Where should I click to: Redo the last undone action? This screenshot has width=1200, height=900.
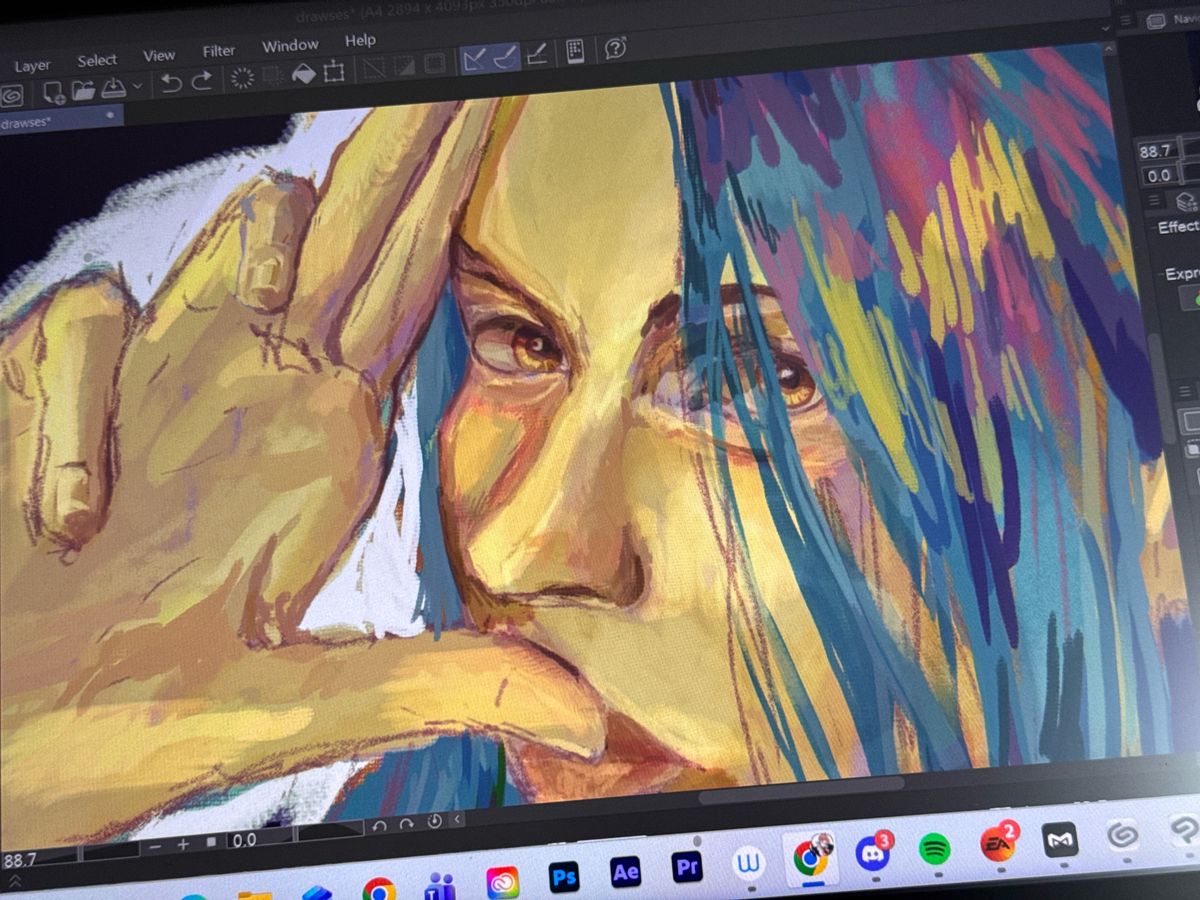point(201,80)
